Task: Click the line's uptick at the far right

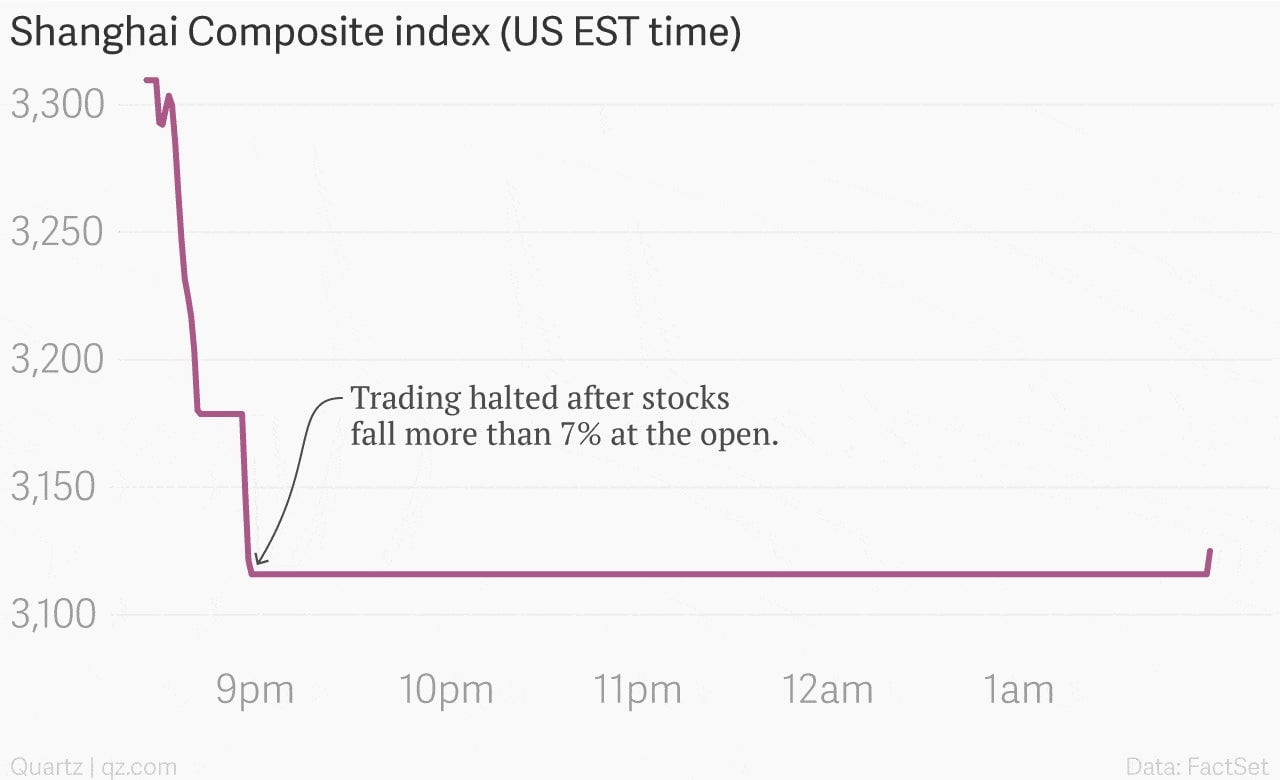Action: 1208,562
